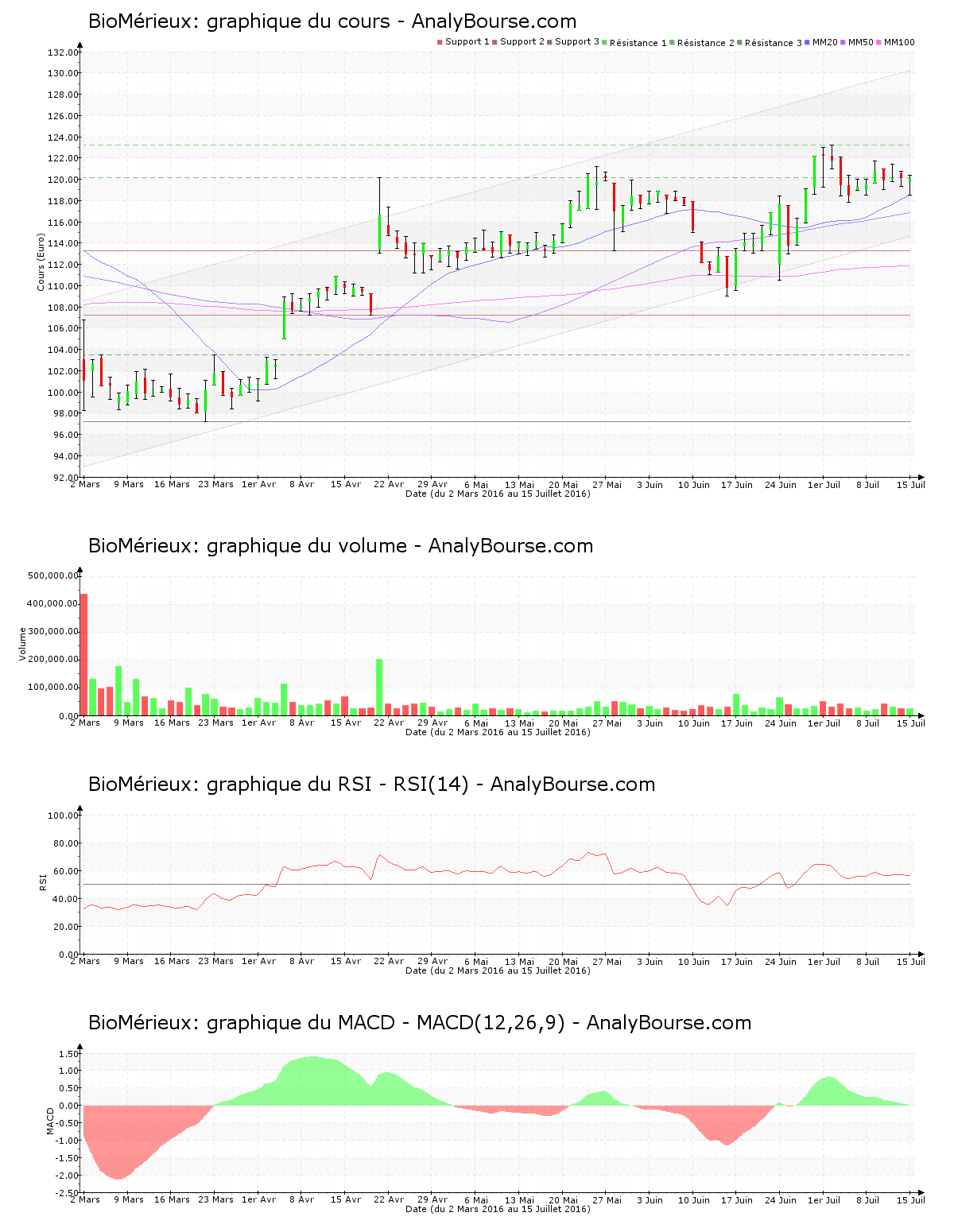Select the 'Résistance 2' legend label
Screen dimensions: 954x1232
click(706, 43)
